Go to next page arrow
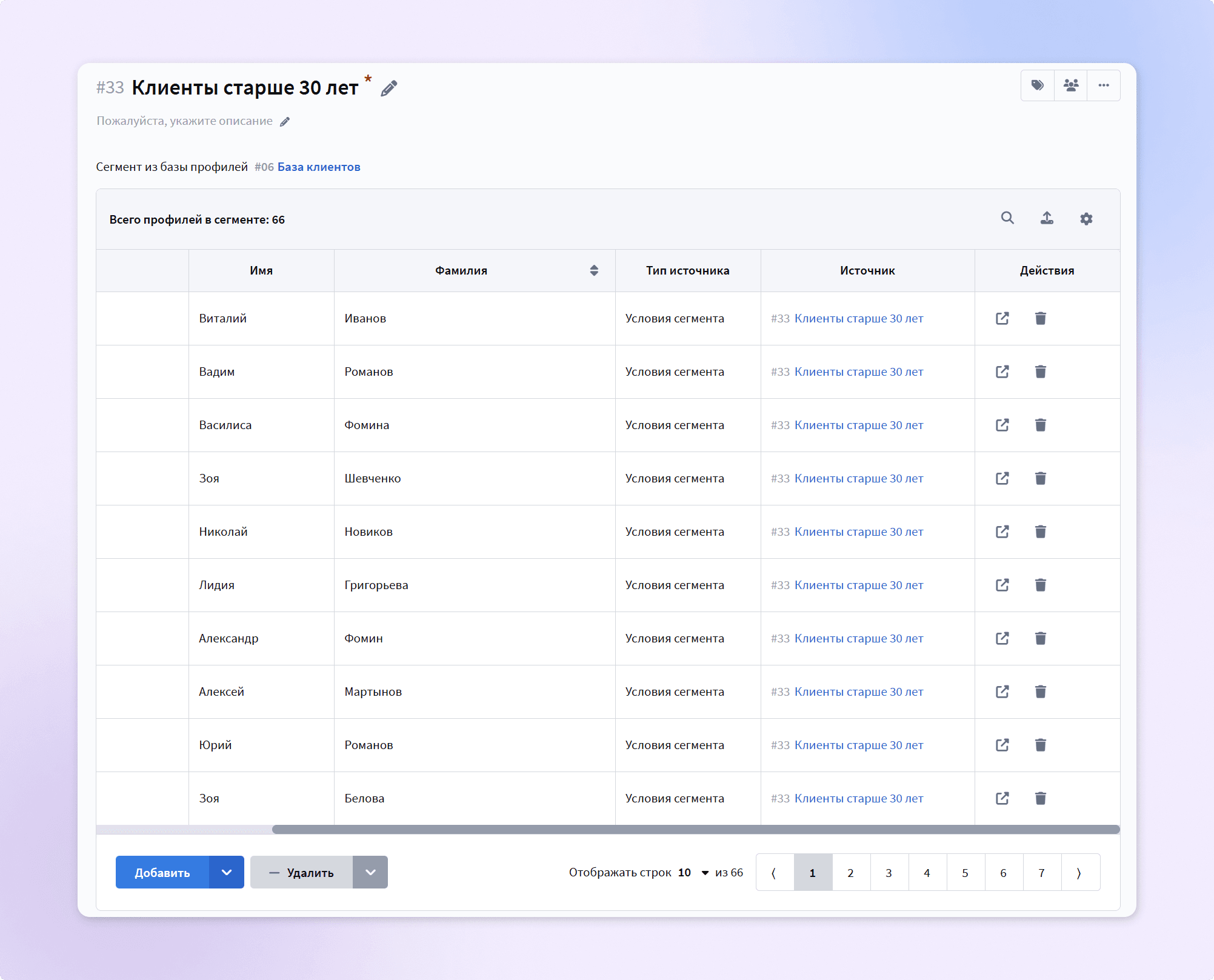 [1079, 873]
